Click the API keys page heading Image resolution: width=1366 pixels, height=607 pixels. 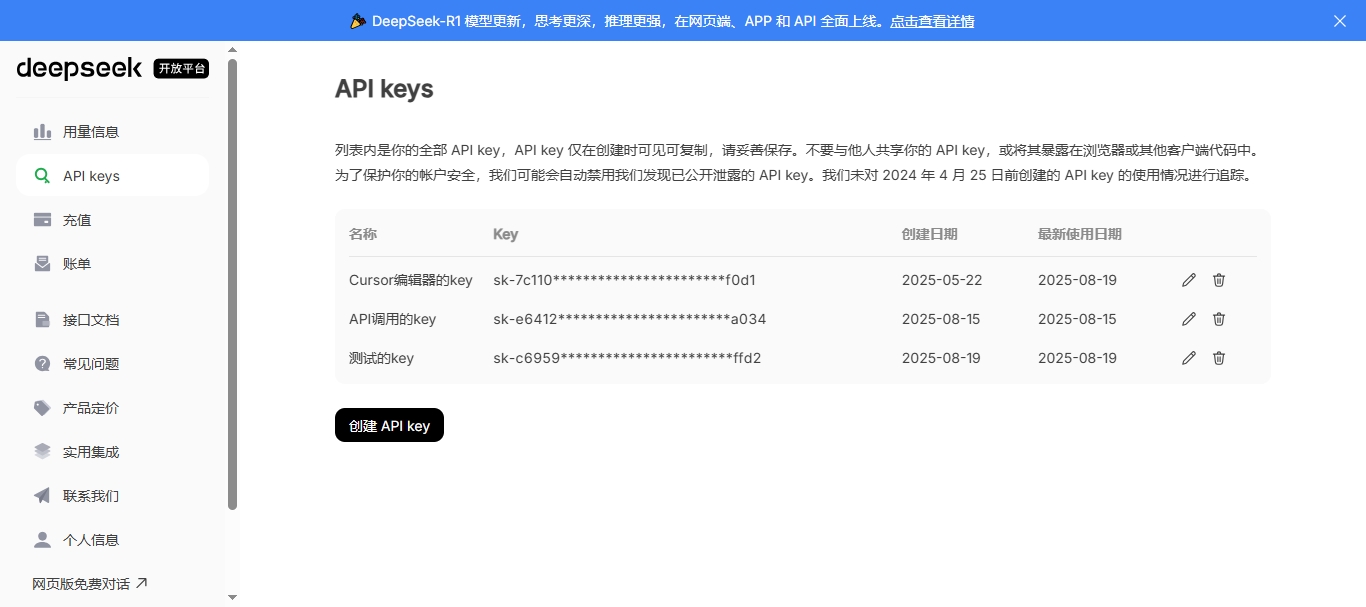384,89
